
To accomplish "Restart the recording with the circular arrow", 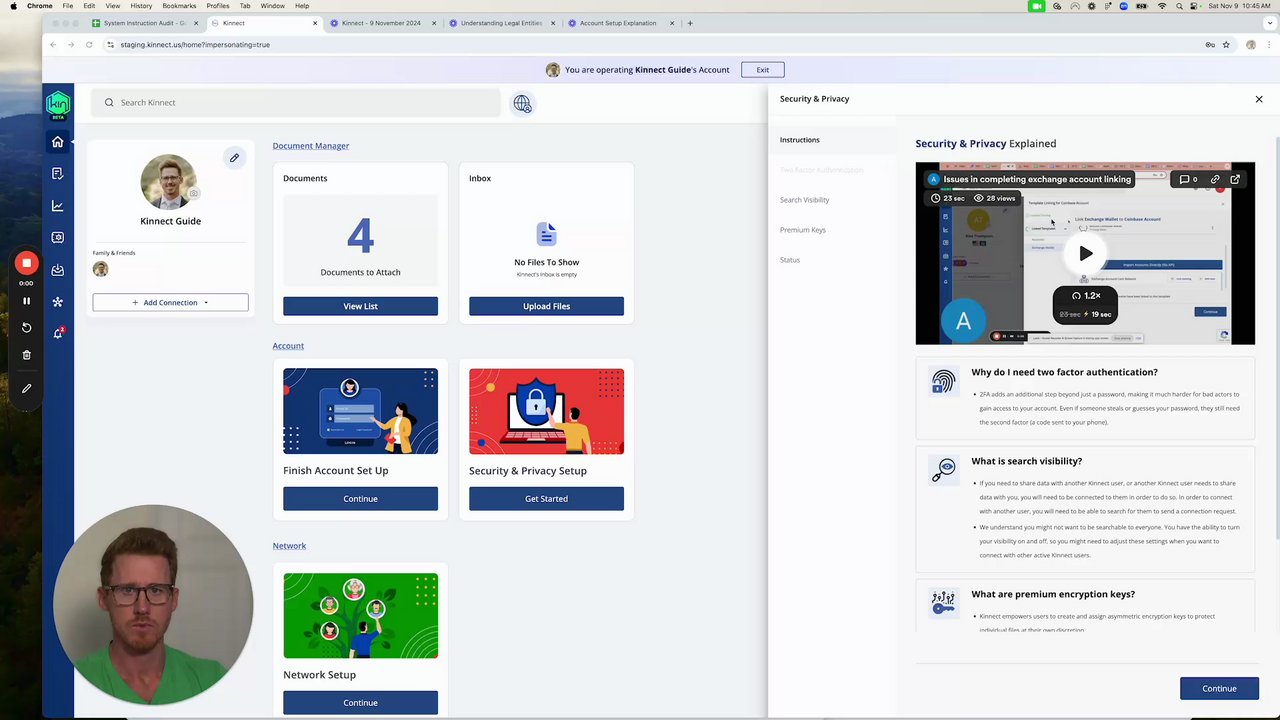I will coord(27,328).
